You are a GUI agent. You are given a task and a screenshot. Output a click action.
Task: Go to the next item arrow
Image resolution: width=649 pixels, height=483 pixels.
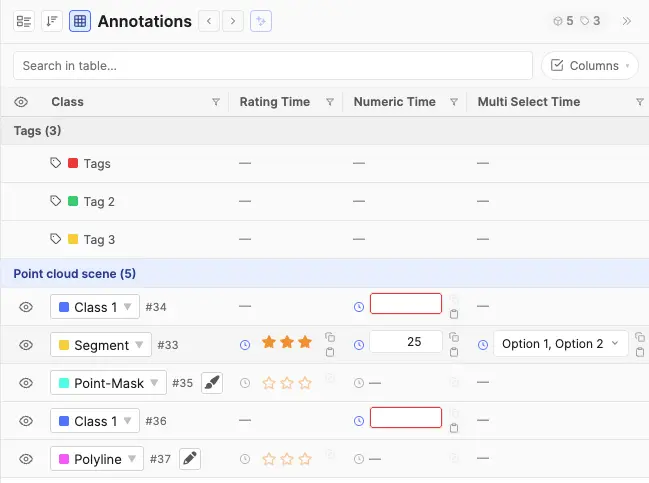pos(233,21)
